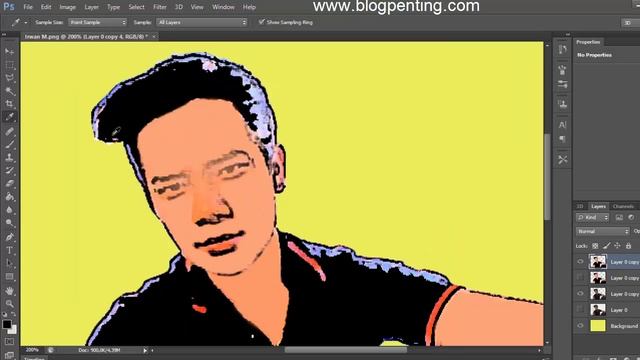Select the Eraser tool
Viewport: 640px width, 360px height.
click(x=9, y=184)
